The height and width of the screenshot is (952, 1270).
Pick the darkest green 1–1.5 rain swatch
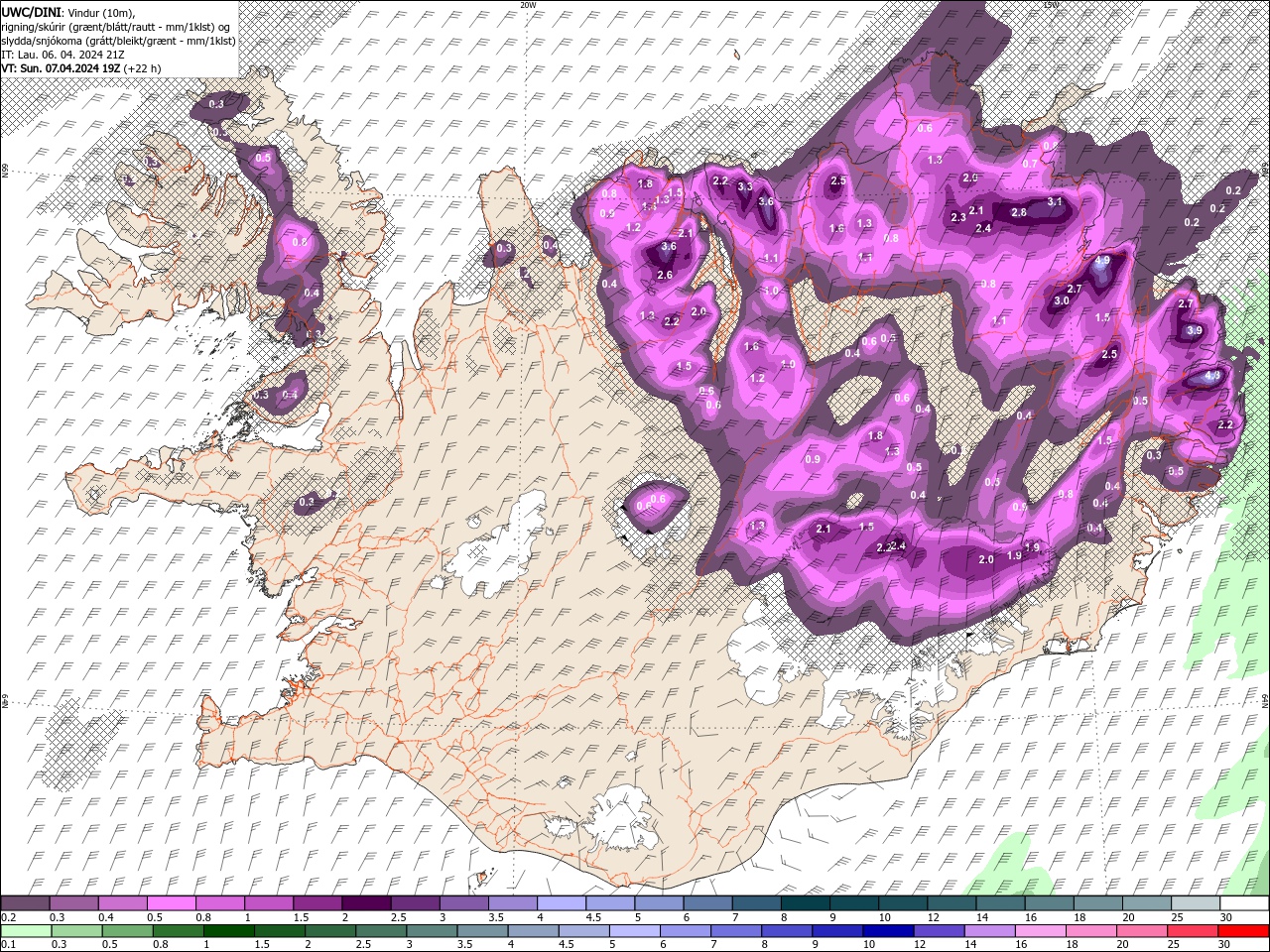click(x=228, y=931)
